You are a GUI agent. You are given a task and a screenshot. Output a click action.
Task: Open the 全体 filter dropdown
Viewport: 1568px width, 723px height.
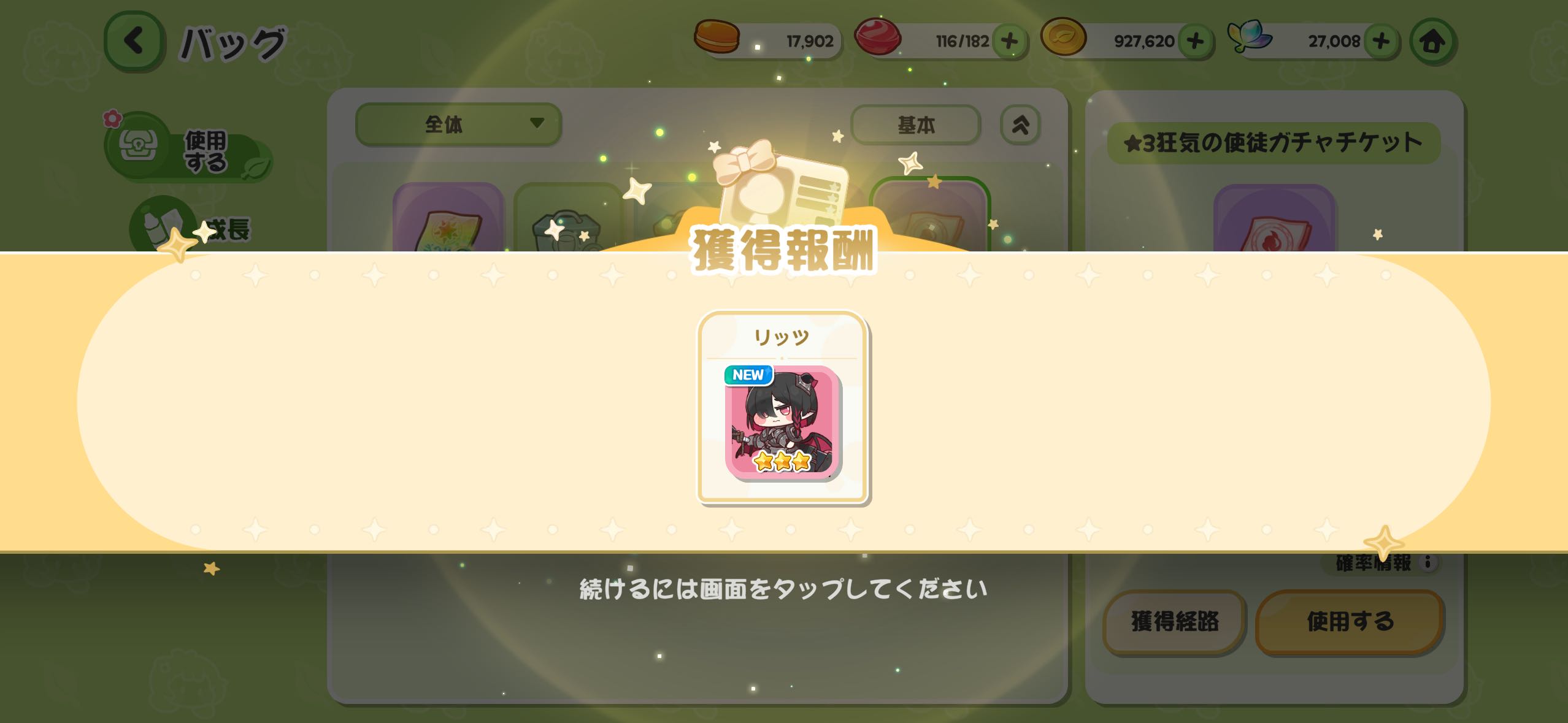coord(458,124)
